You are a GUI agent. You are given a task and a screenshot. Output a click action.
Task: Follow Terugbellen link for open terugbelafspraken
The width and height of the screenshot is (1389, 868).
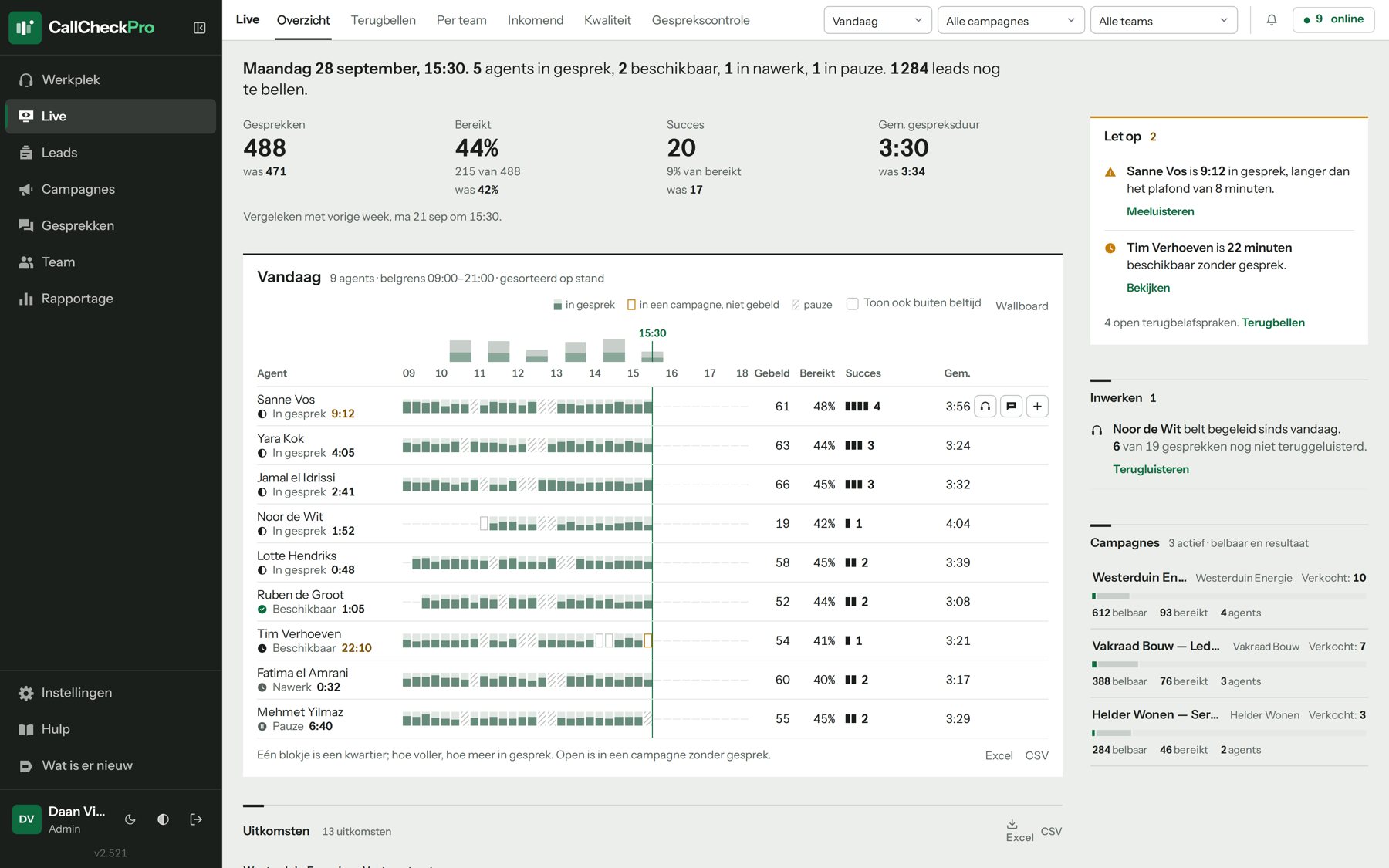[x=1273, y=323]
